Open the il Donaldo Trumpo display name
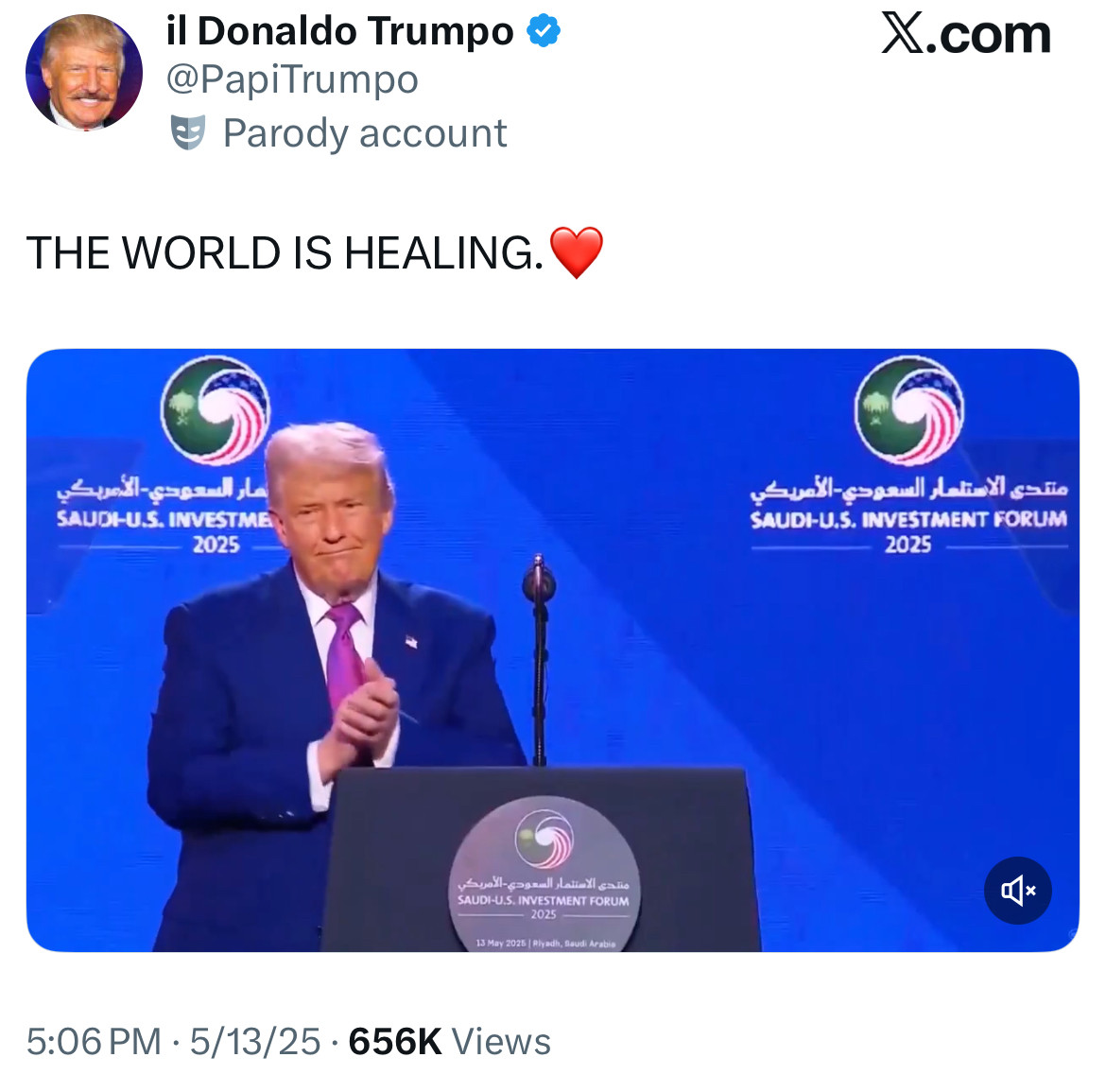Image resolution: width=1106 pixels, height=1092 pixels. point(339,31)
